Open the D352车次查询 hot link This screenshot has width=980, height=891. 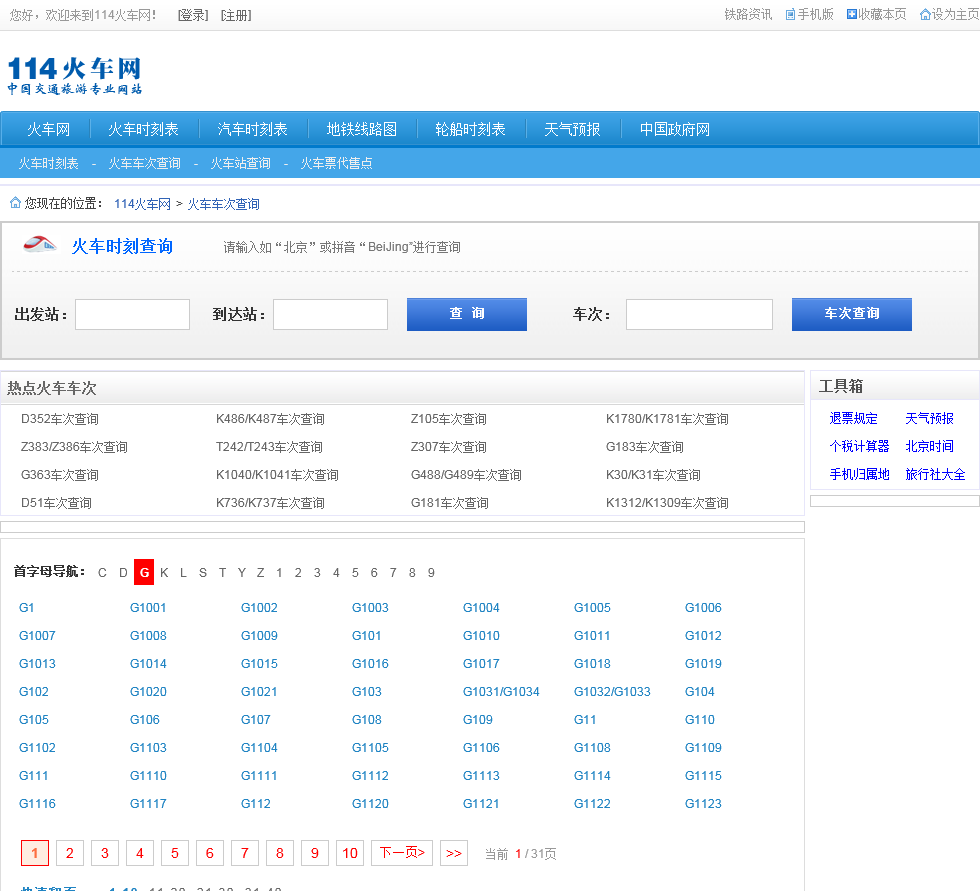60,419
